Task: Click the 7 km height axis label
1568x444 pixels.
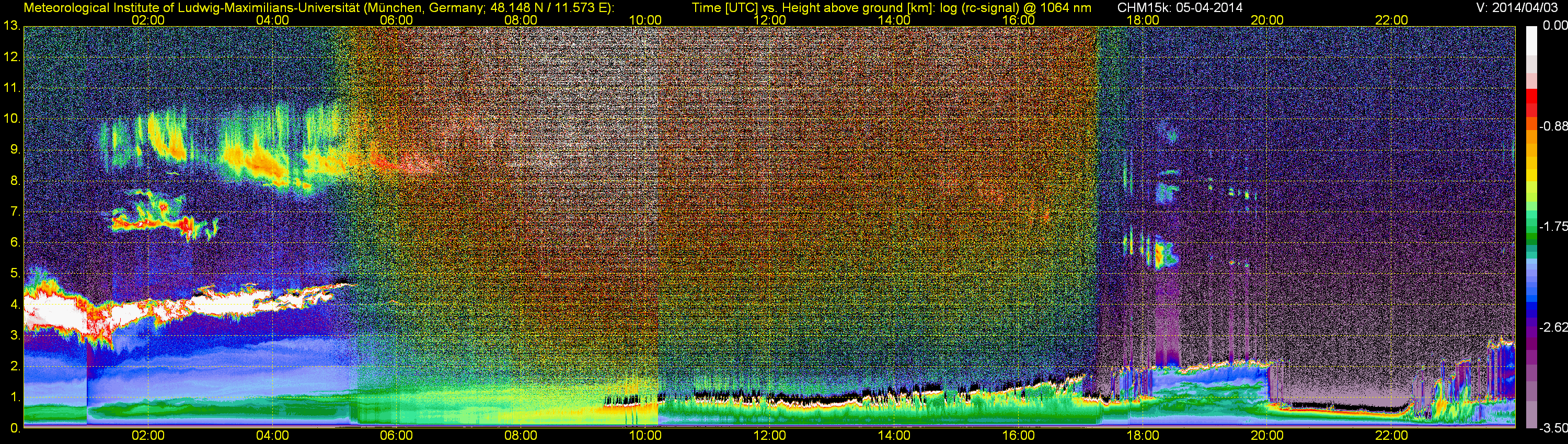Action: pyautogui.click(x=15, y=212)
